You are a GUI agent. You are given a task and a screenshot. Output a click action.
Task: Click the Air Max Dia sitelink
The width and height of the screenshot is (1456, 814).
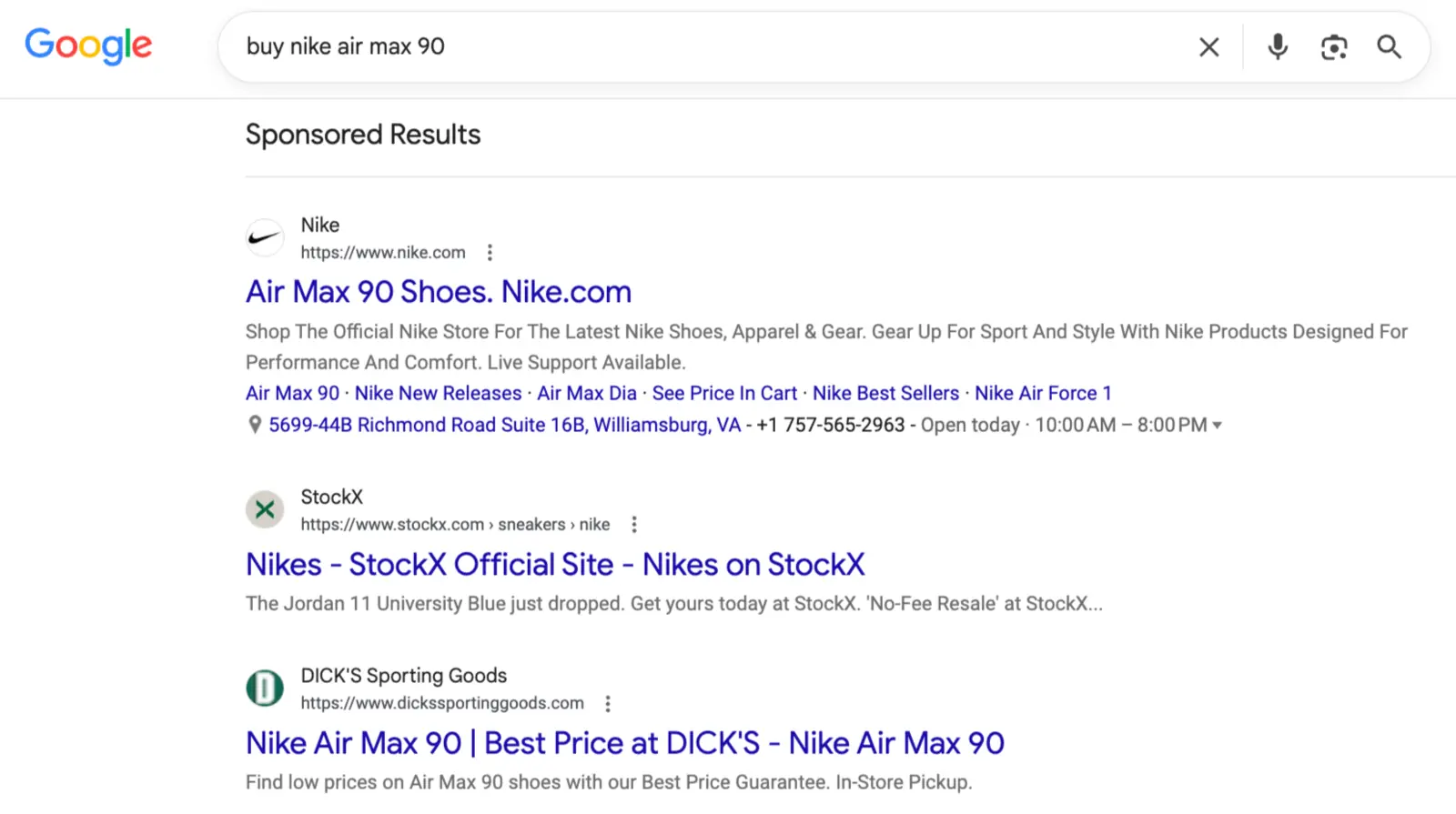click(x=587, y=394)
